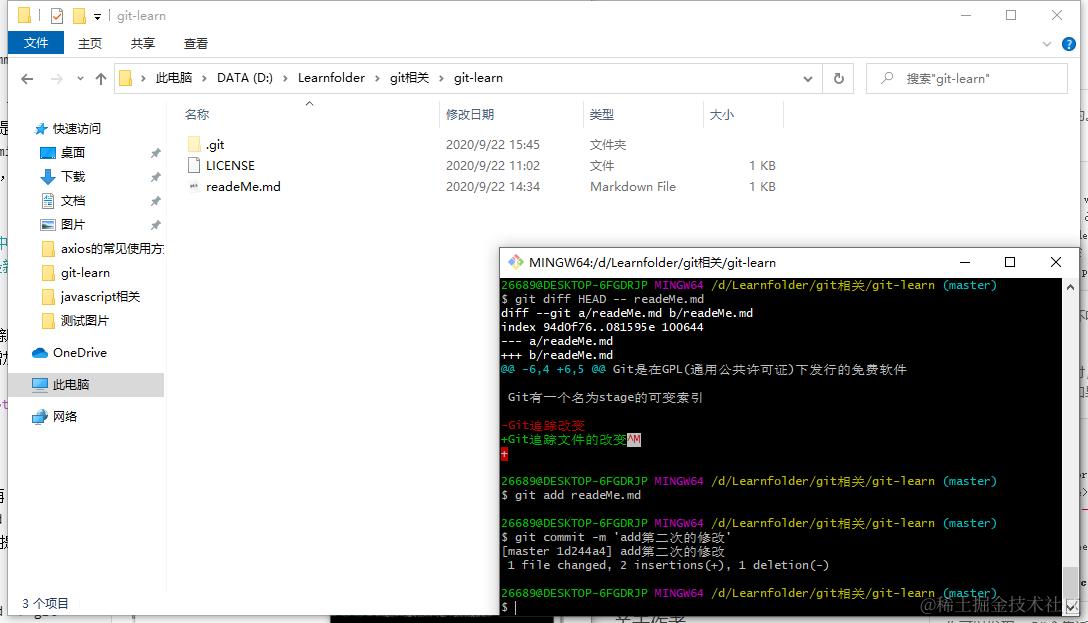
Task: Select the .git folder
Action: (x=215, y=144)
